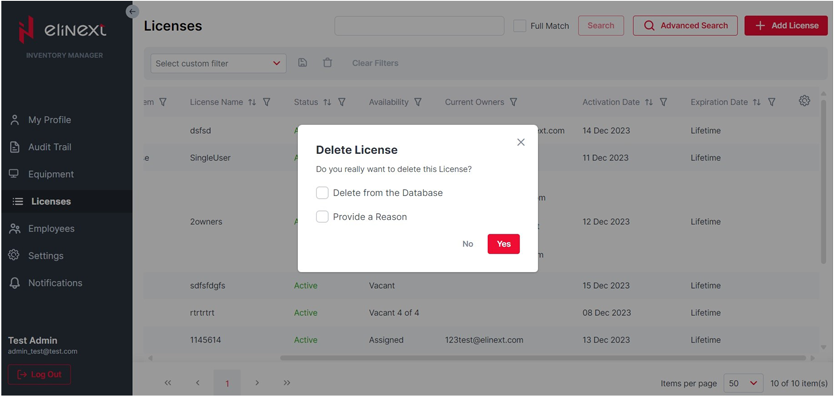Go to the last page
The height and width of the screenshot is (396, 834).
pyautogui.click(x=287, y=383)
